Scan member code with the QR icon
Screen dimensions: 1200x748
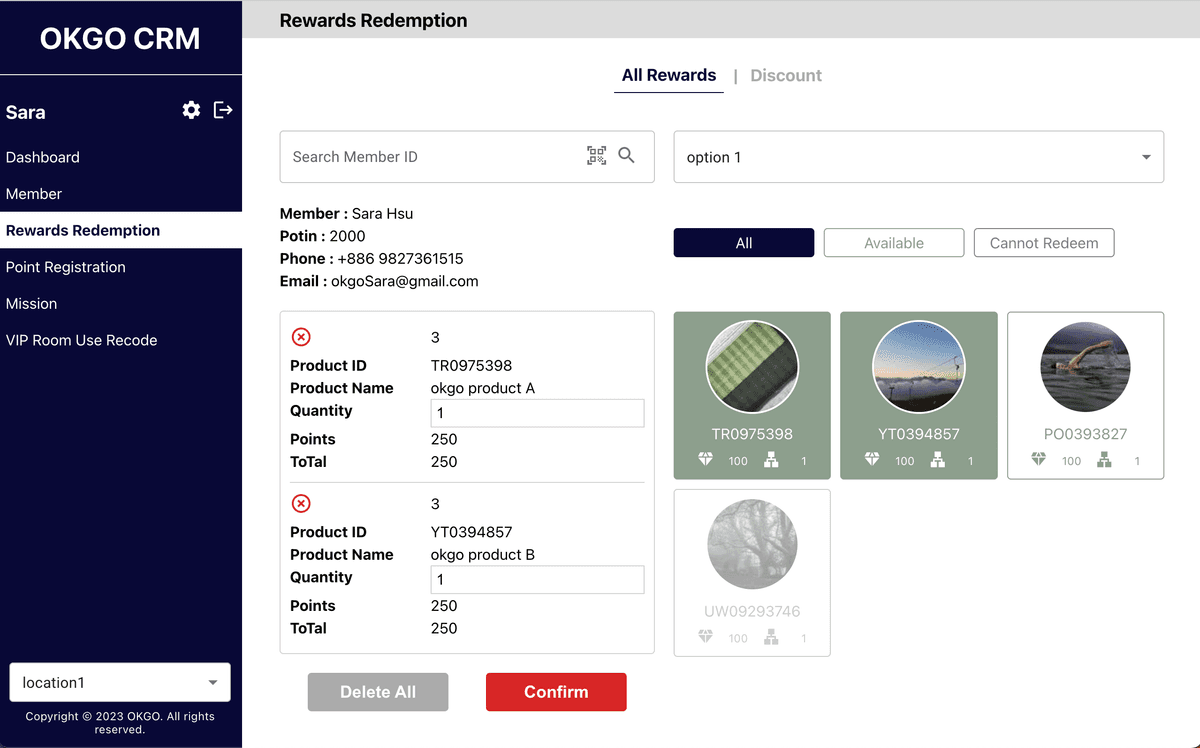596,155
